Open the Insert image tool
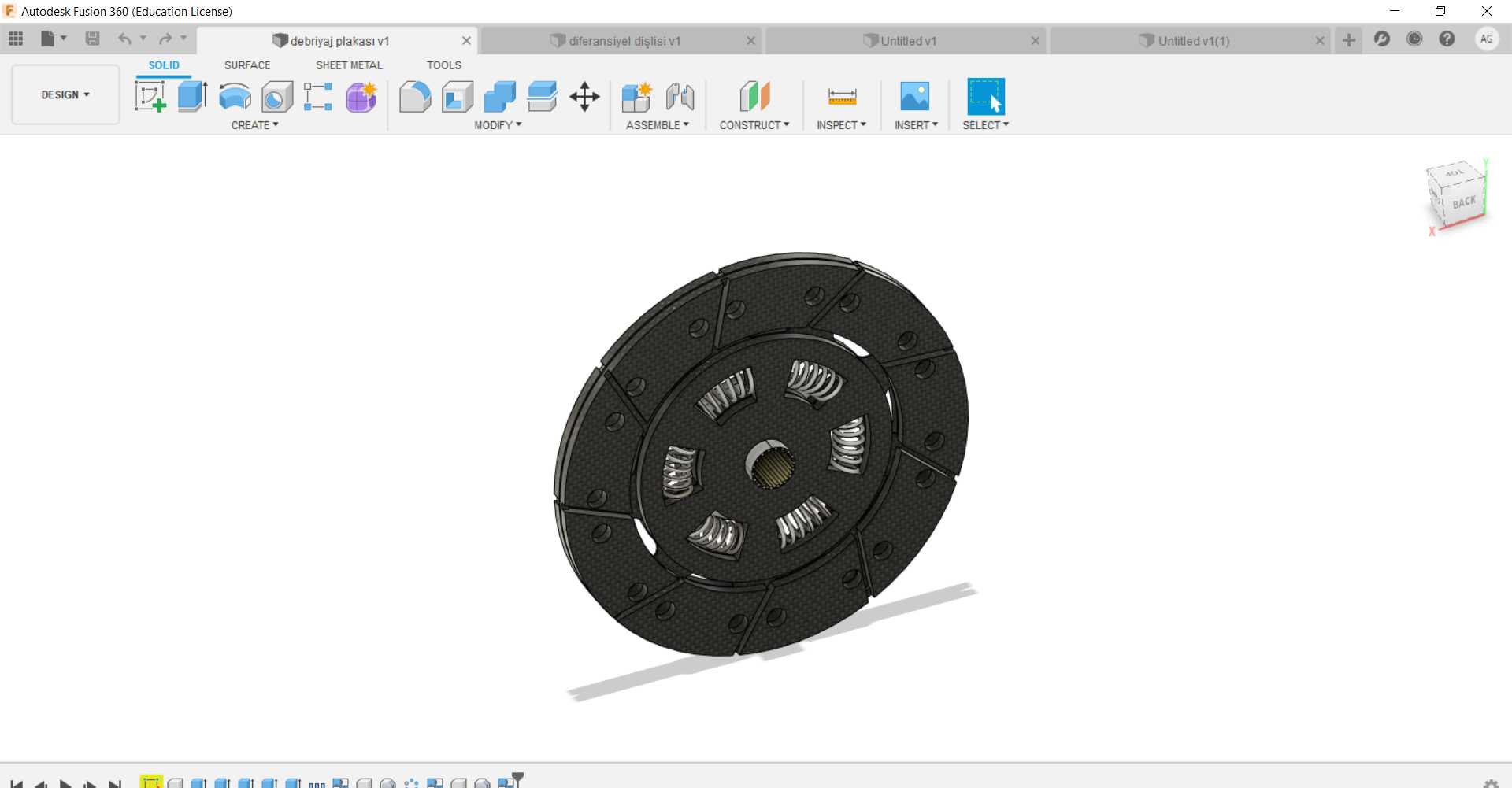Screen dimensions: 1512x788 (915, 97)
